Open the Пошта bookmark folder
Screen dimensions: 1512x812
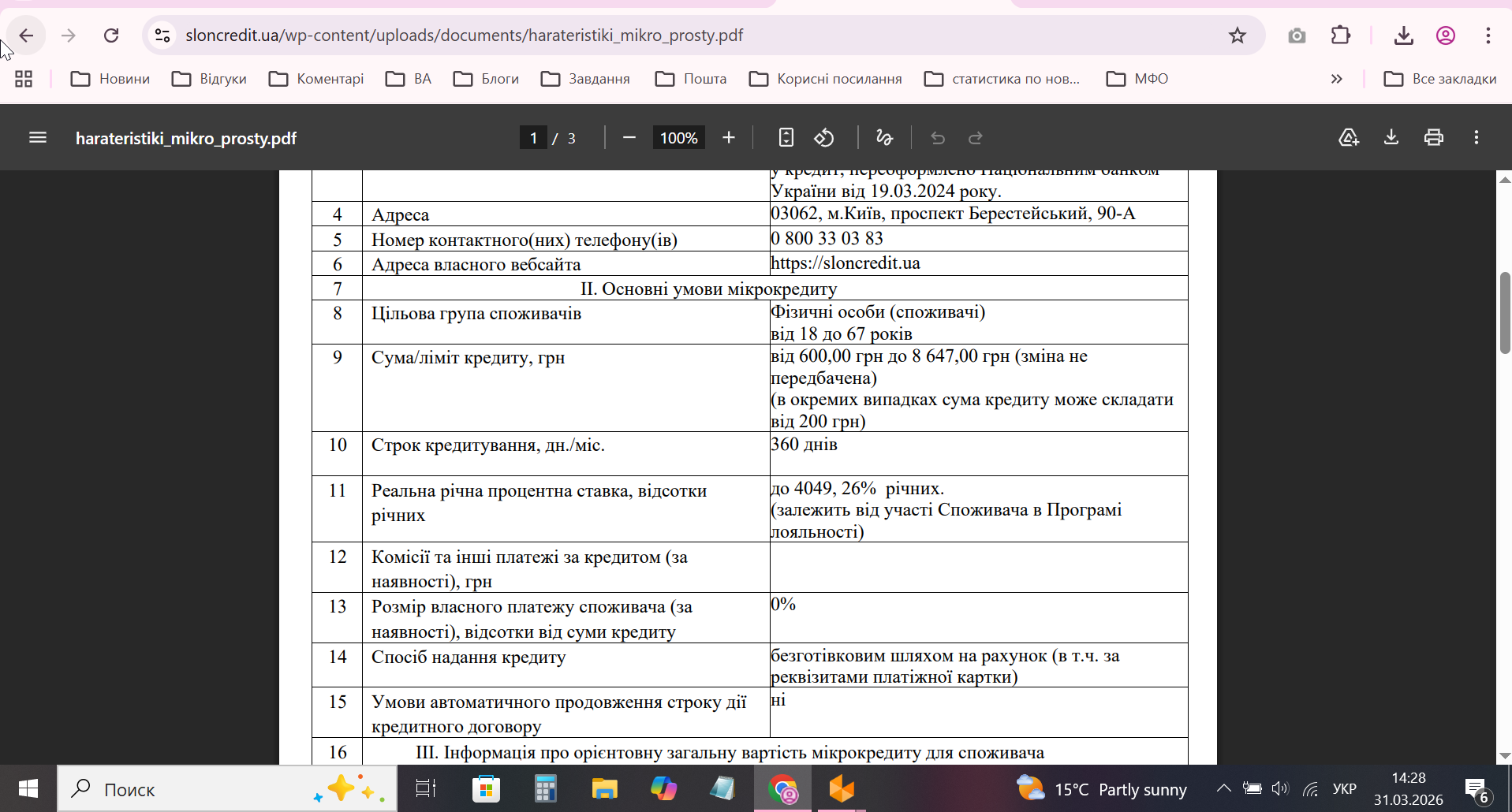(x=691, y=79)
